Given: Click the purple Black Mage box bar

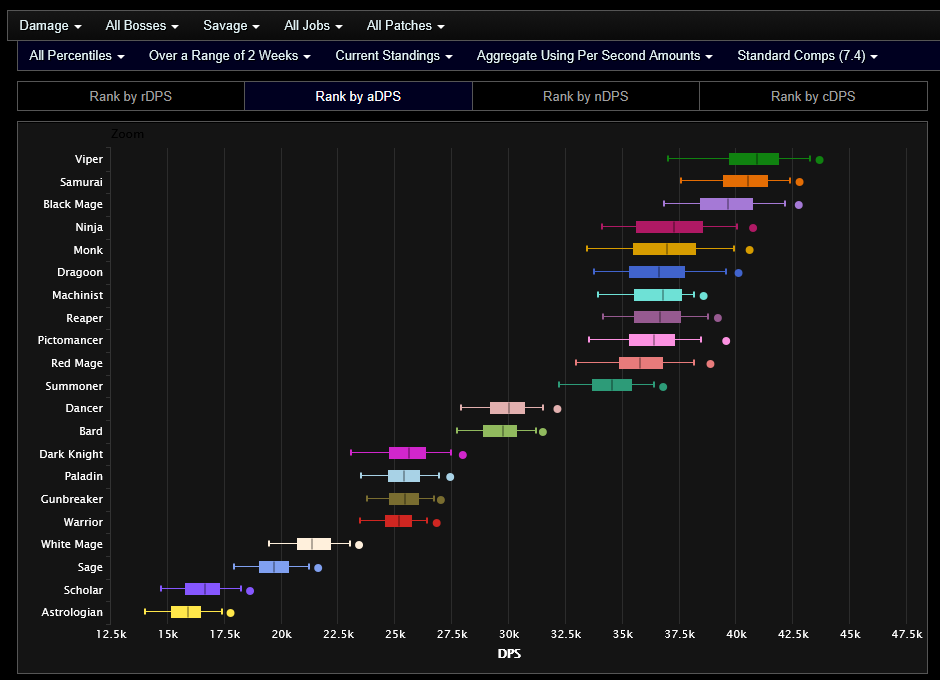Looking at the screenshot, I should [x=727, y=204].
